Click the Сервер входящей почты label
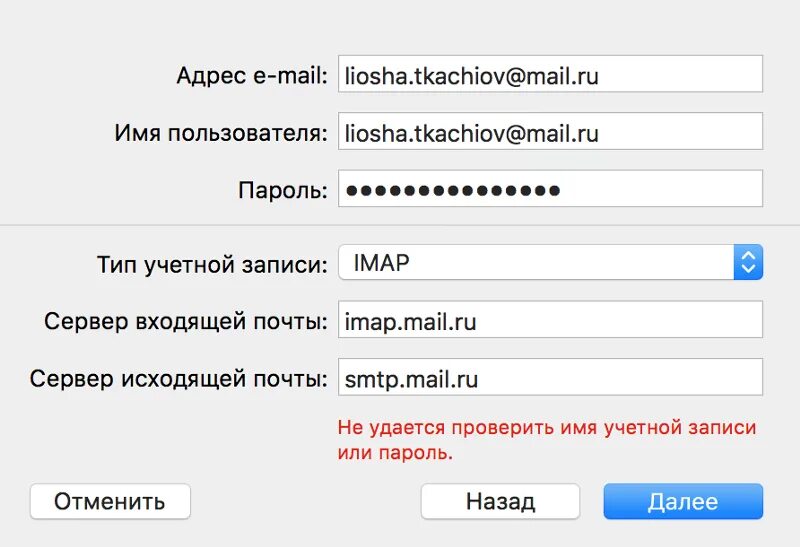Image resolution: width=800 pixels, height=547 pixels. click(186, 322)
